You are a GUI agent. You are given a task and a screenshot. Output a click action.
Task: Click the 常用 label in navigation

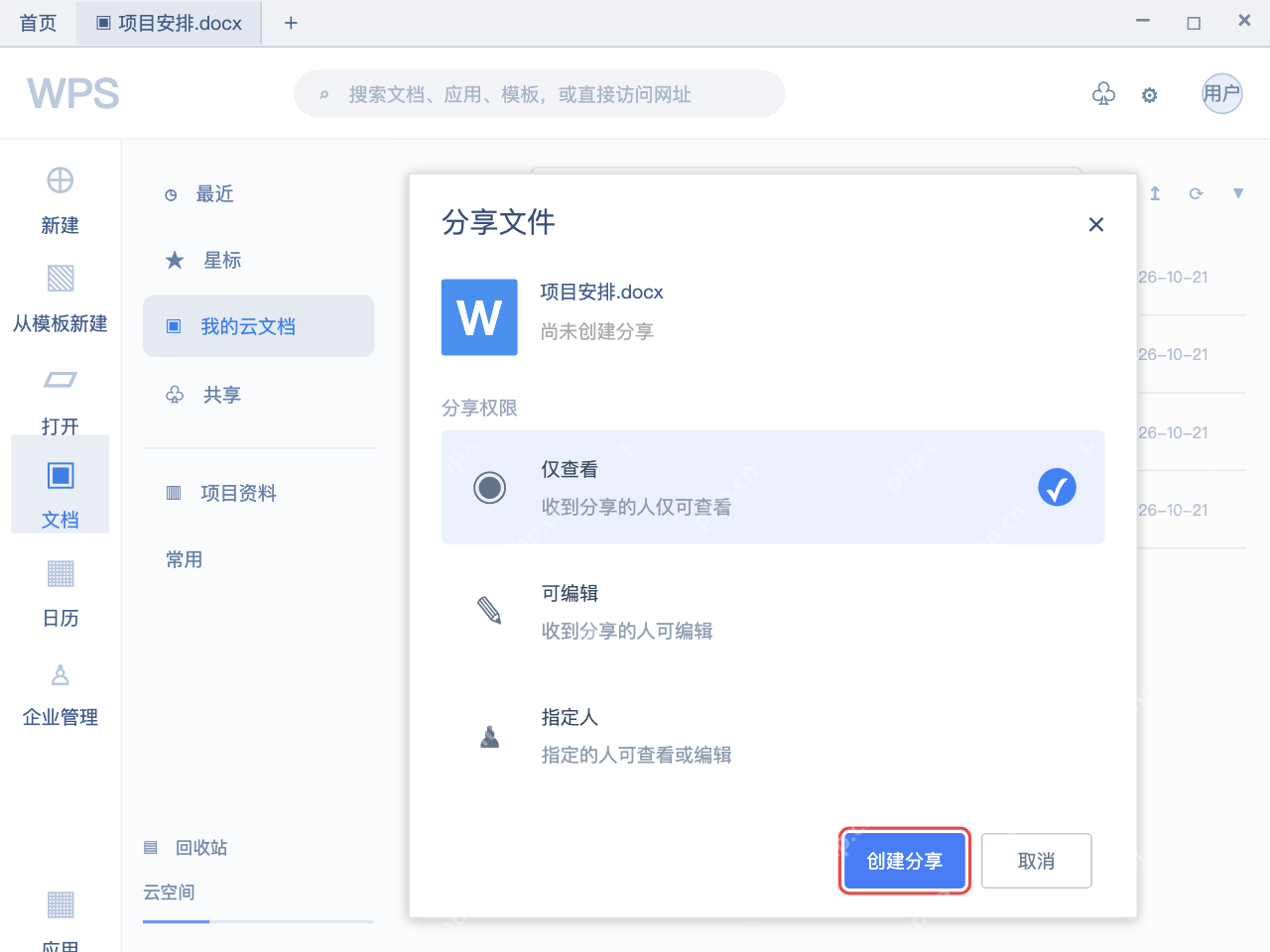(x=185, y=559)
